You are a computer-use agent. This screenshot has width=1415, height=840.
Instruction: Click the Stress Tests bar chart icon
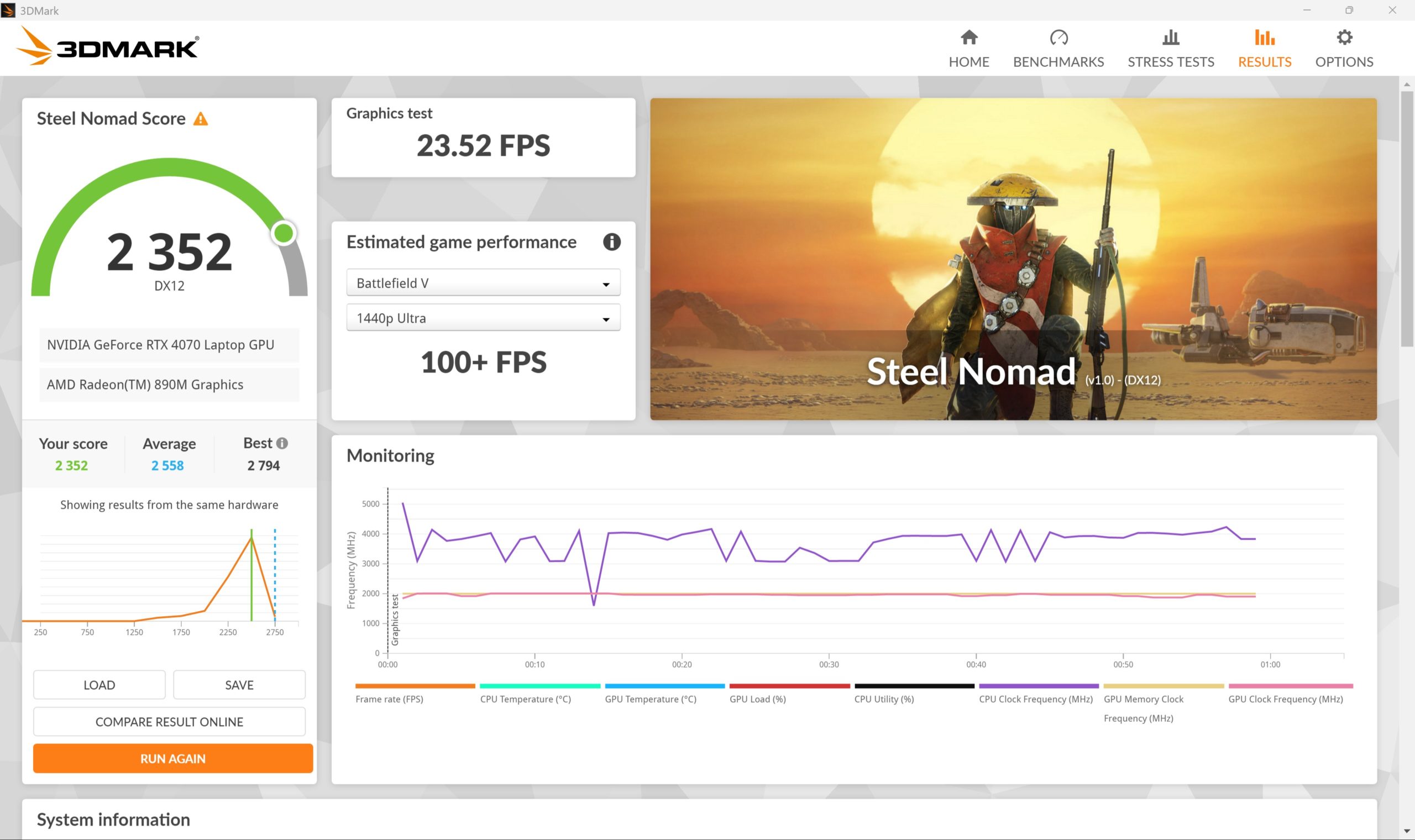pos(1171,38)
